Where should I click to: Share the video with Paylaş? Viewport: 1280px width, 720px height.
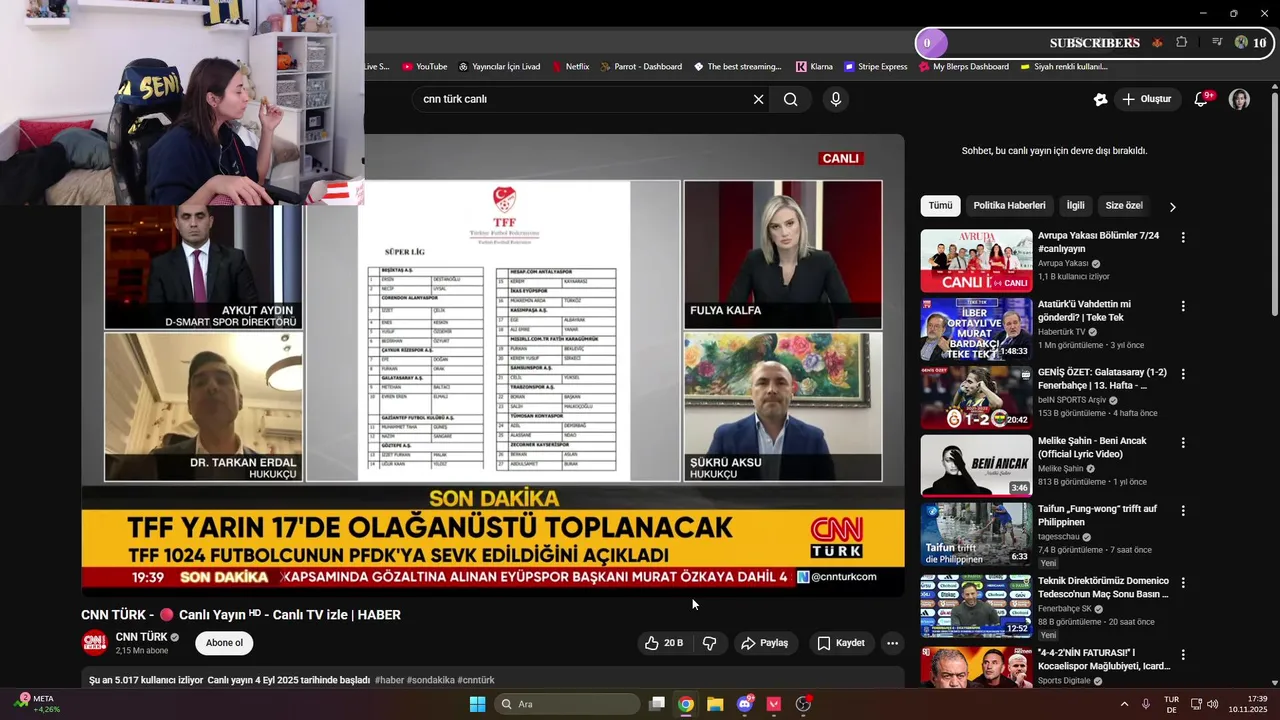(x=764, y=643)
